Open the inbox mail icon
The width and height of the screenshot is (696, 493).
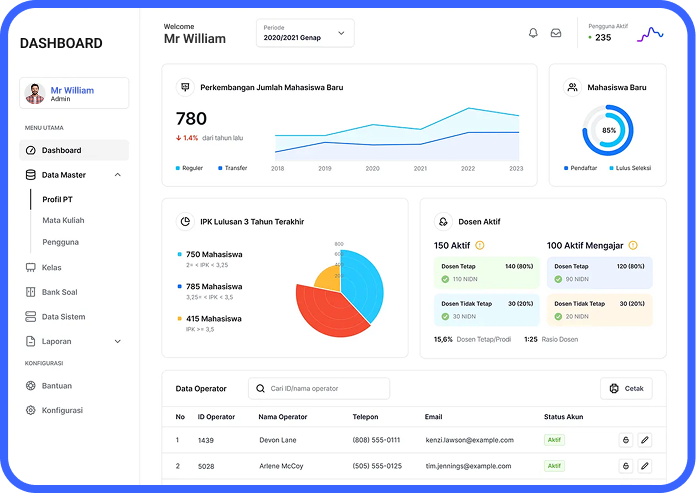tap(556, 33)
